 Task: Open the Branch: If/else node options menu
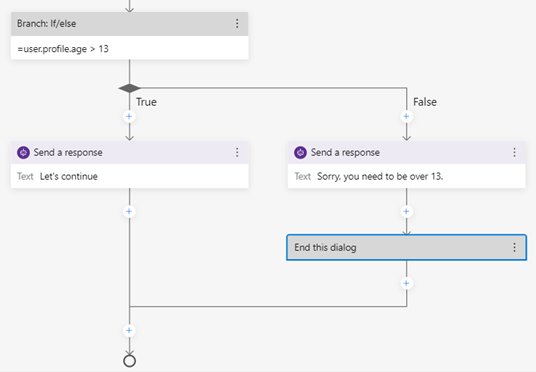(237, 24)
